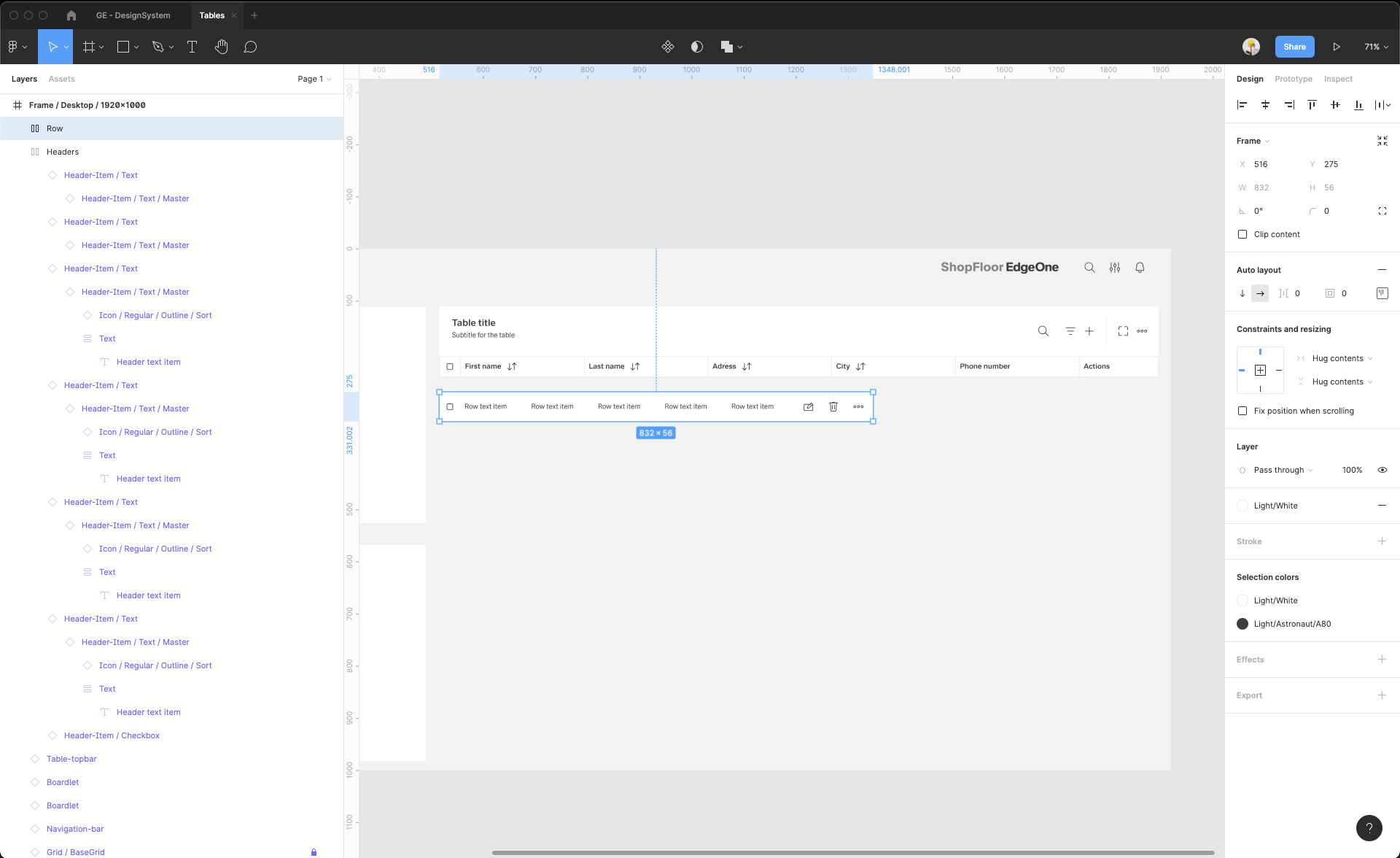Click align horizontal centers icon

pyautogui.click(x=1265, y=105)
